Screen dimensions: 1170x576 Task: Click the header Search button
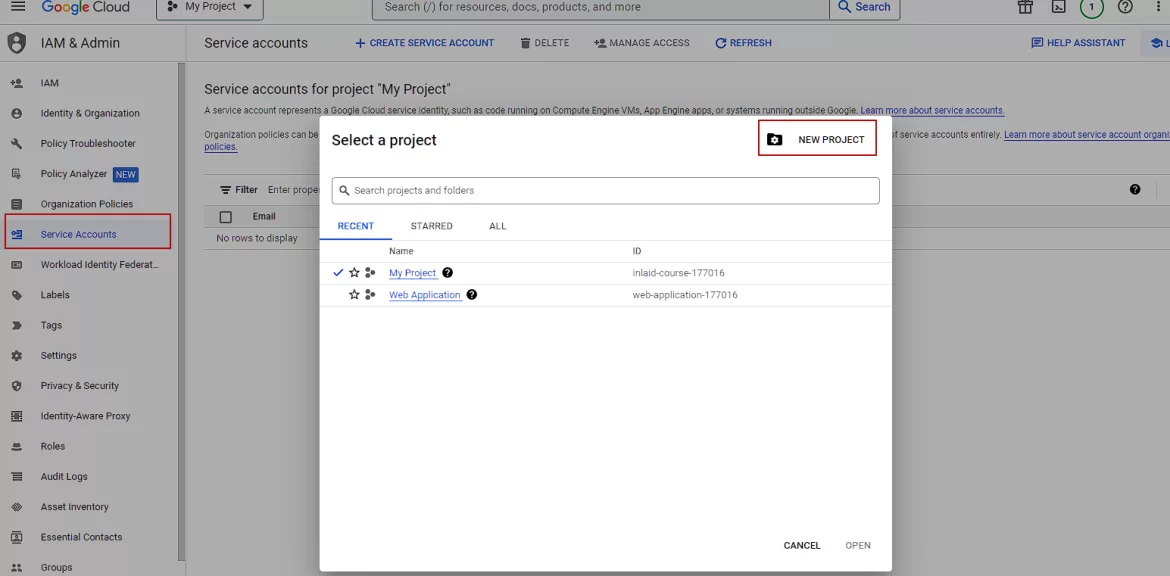pos(865,7)
